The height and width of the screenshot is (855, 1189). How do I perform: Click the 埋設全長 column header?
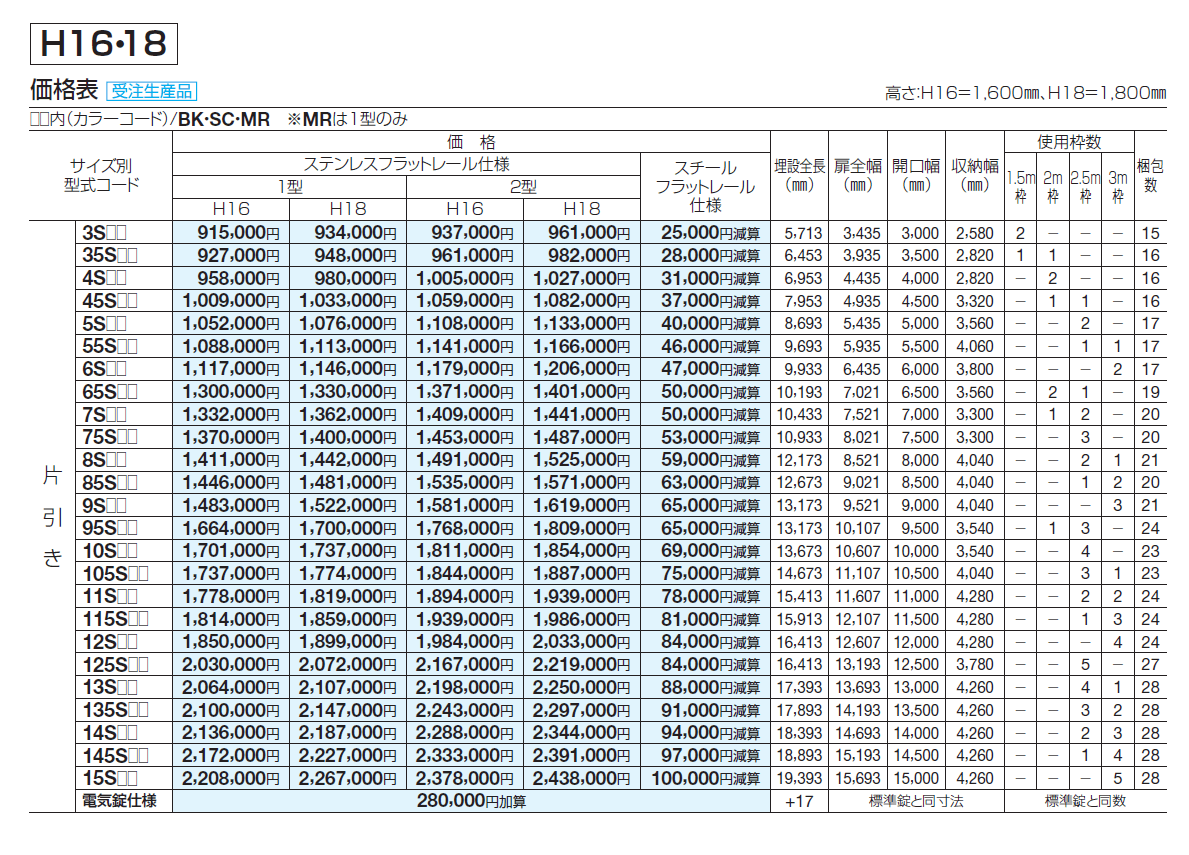[800, 175]
